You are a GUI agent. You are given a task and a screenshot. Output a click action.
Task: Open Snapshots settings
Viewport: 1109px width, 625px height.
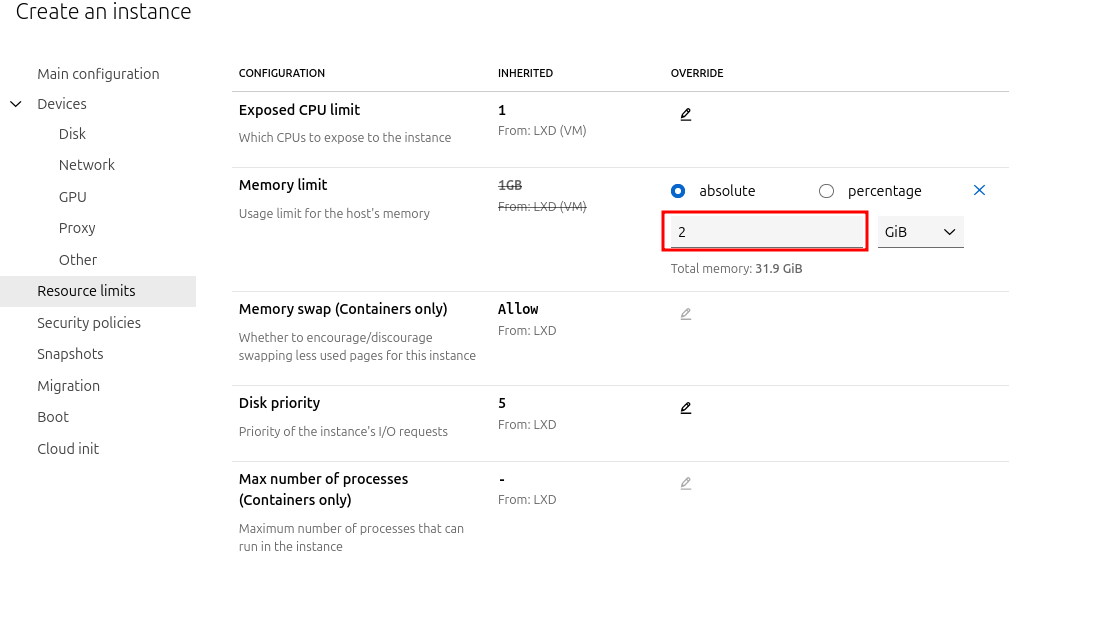click(x=70, y=354)
